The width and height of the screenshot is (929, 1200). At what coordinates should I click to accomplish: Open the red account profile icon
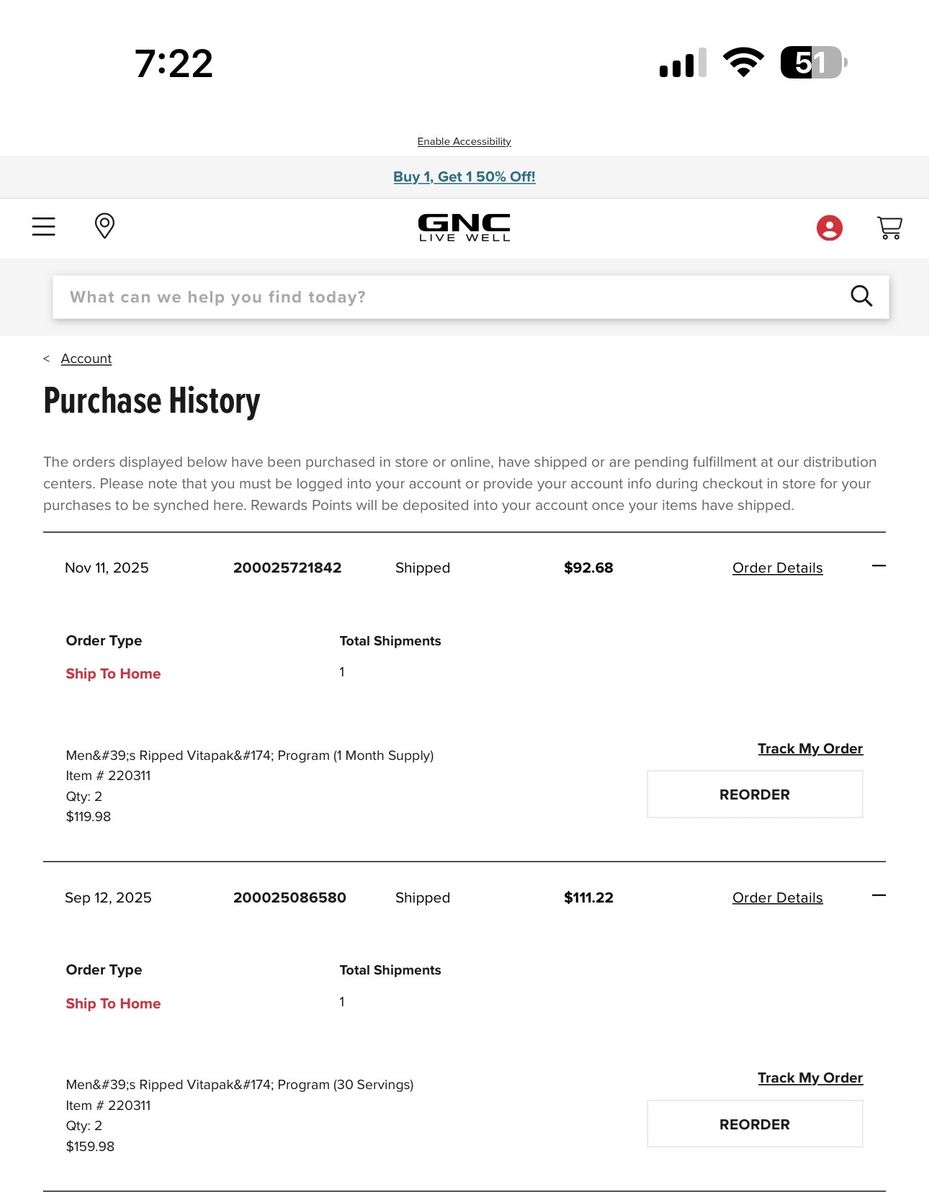[x=829, y=228]
